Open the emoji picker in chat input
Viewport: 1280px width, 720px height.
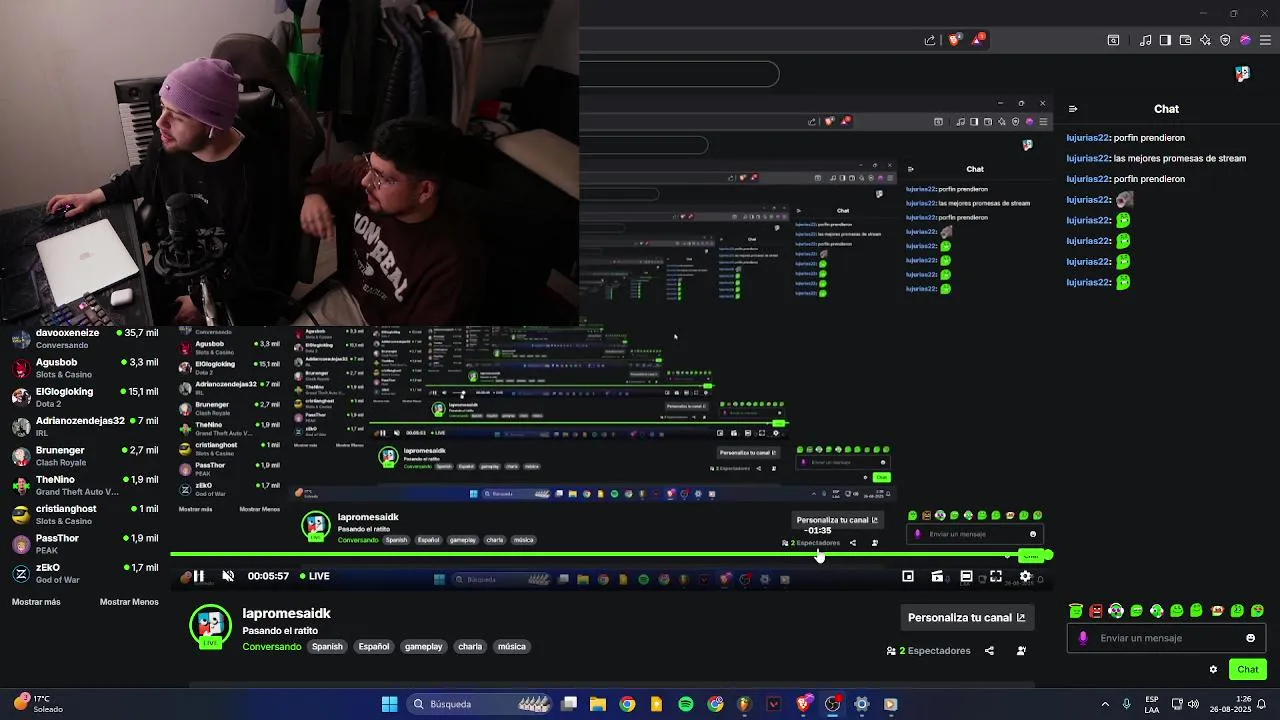(x=1250, y=638)
